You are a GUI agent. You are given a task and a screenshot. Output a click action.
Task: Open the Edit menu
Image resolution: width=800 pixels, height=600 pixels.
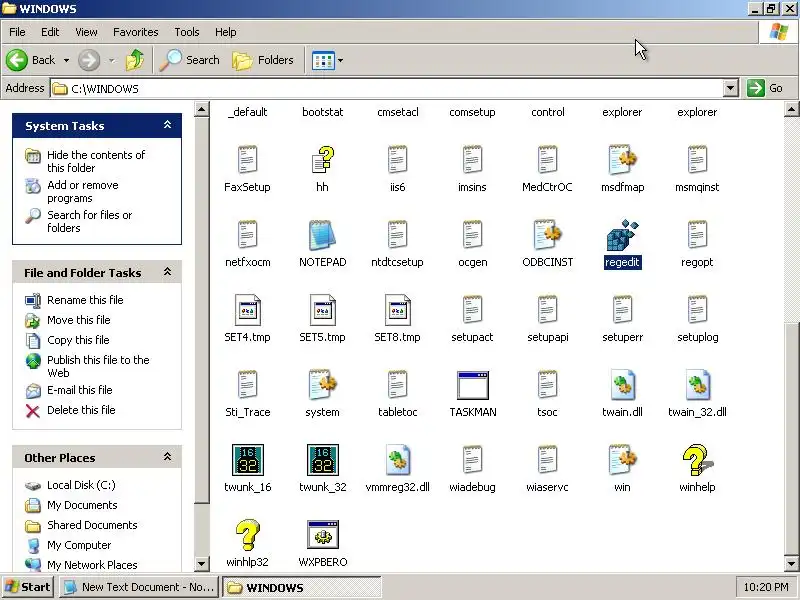click(50, 32)
